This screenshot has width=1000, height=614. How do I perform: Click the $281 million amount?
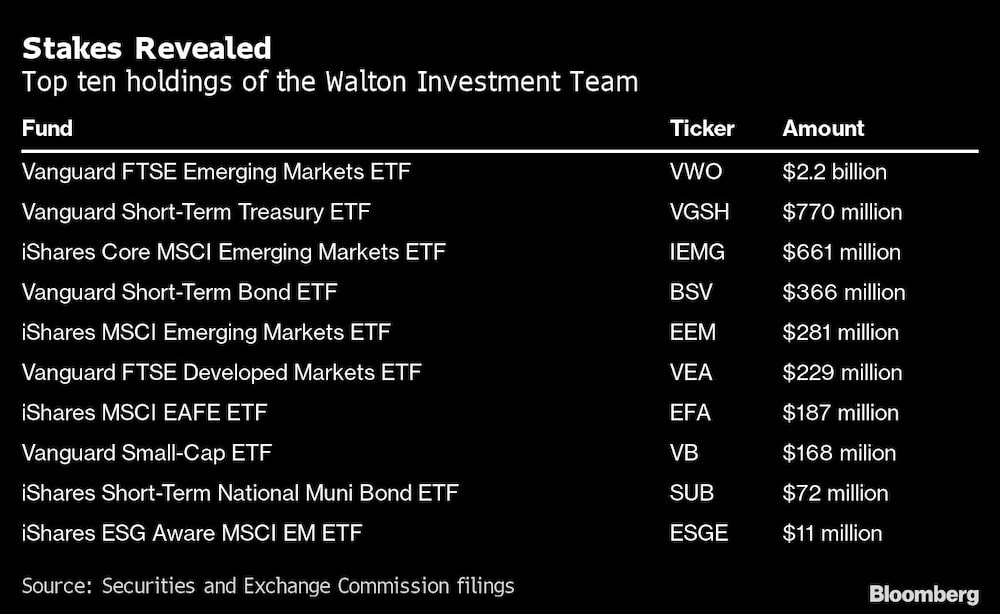pos(841,332)
